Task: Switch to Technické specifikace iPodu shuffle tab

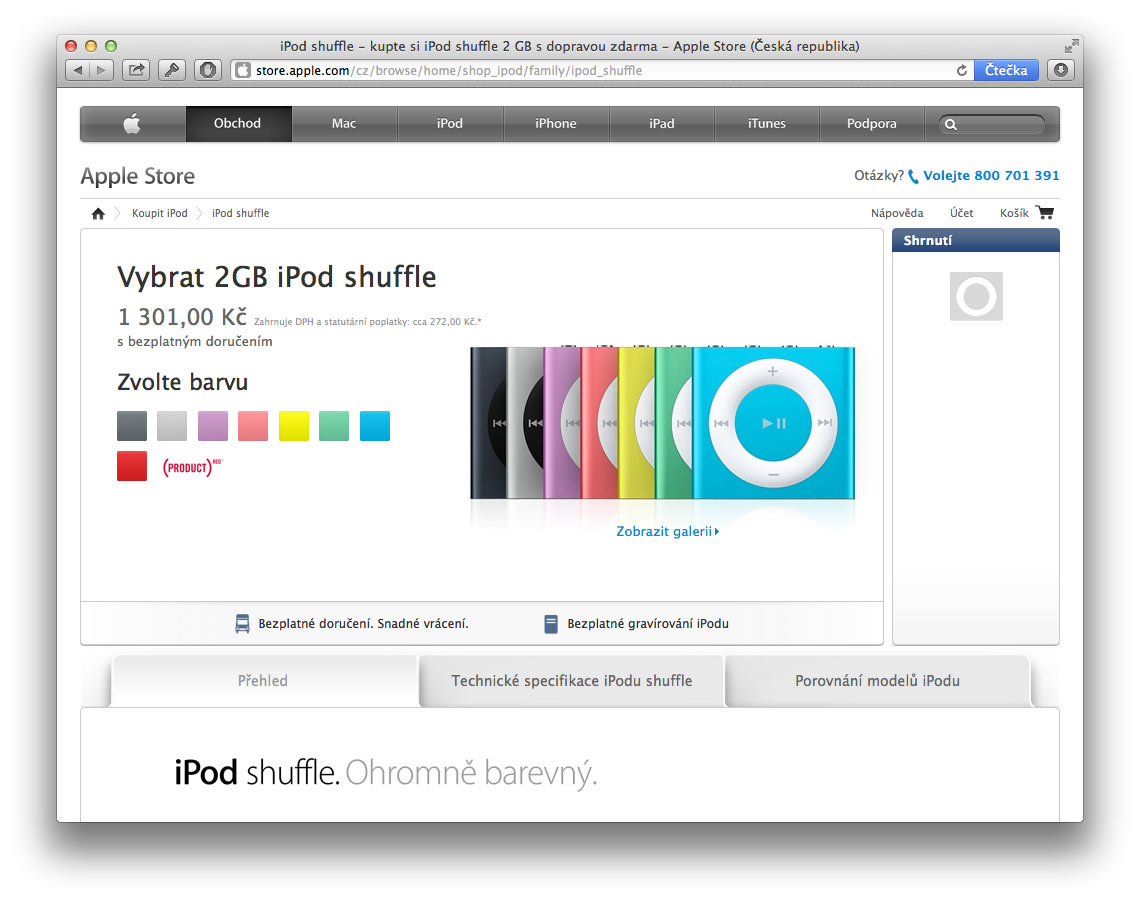Action: (x=571, y=681)
